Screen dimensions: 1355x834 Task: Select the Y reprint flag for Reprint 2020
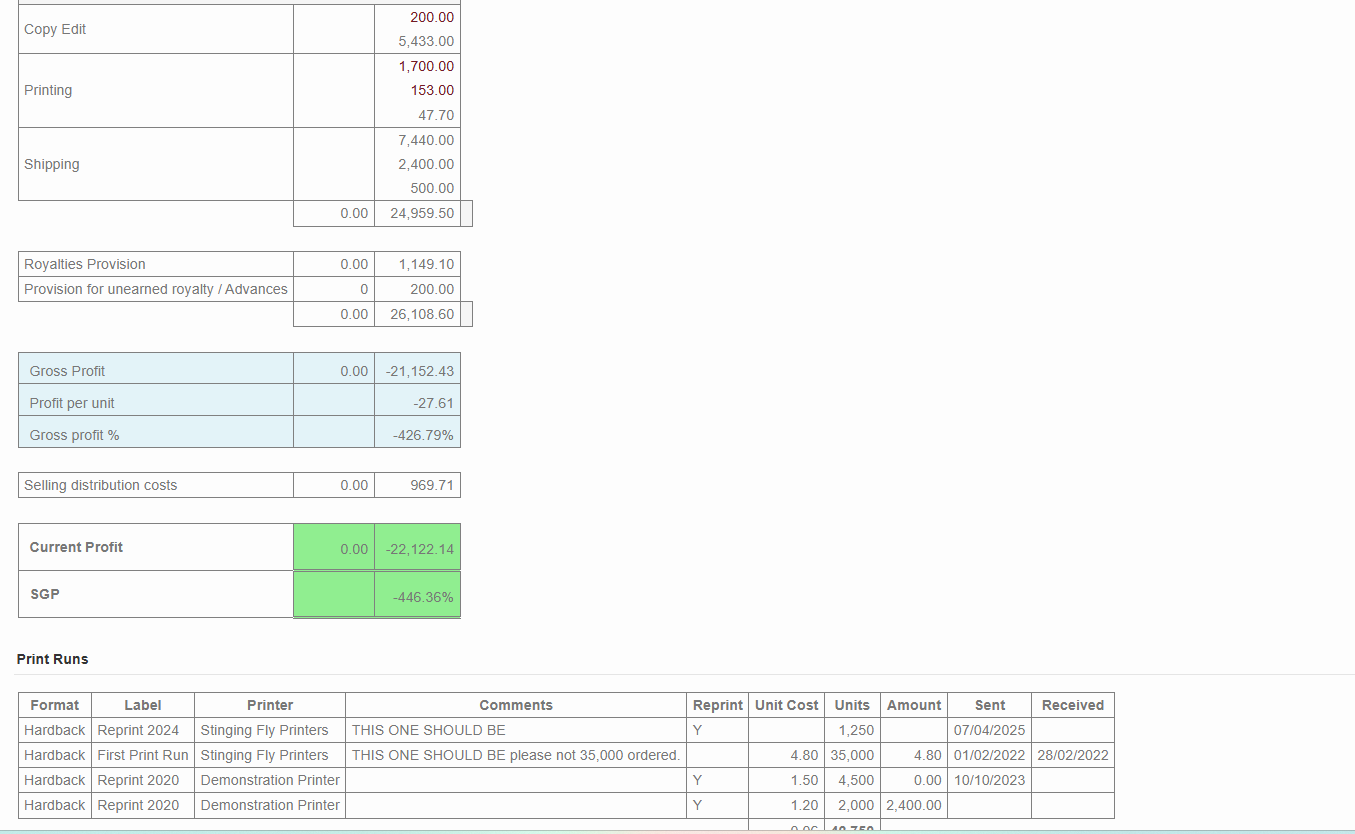tap(696, 780)
